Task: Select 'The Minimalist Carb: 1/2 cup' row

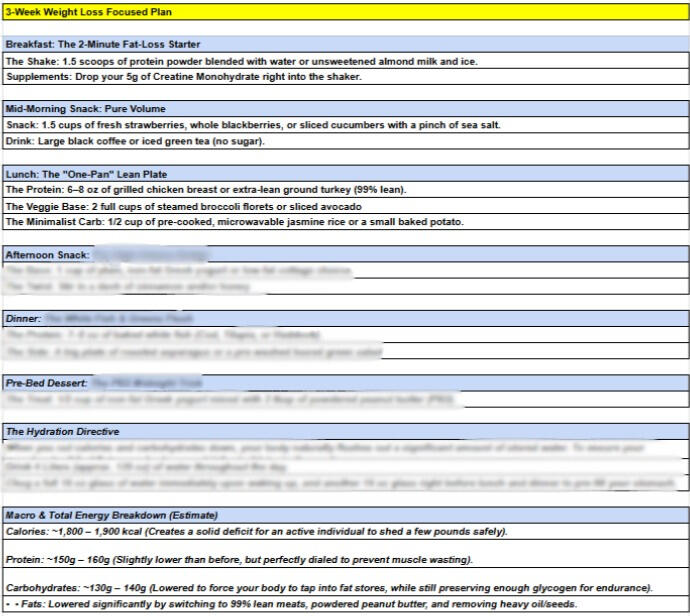Action: (345, 222)
